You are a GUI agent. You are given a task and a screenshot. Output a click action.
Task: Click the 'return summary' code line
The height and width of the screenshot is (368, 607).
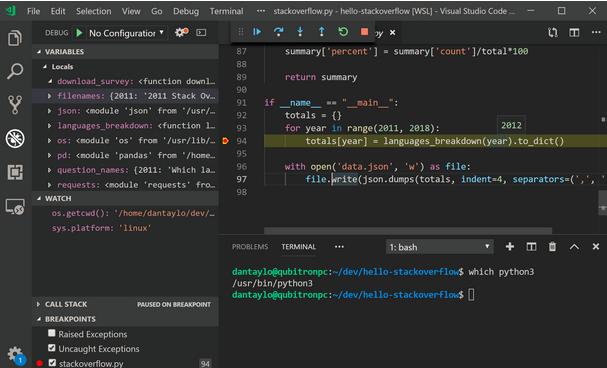point(321,77)
